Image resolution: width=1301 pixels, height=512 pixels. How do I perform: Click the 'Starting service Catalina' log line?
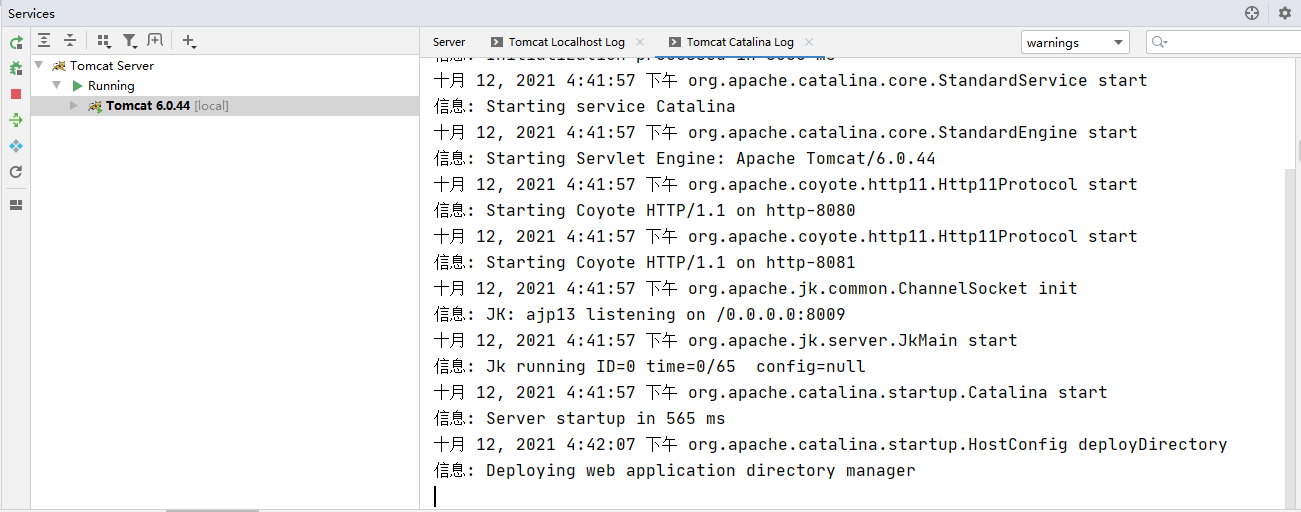click(x=585, y=106)
